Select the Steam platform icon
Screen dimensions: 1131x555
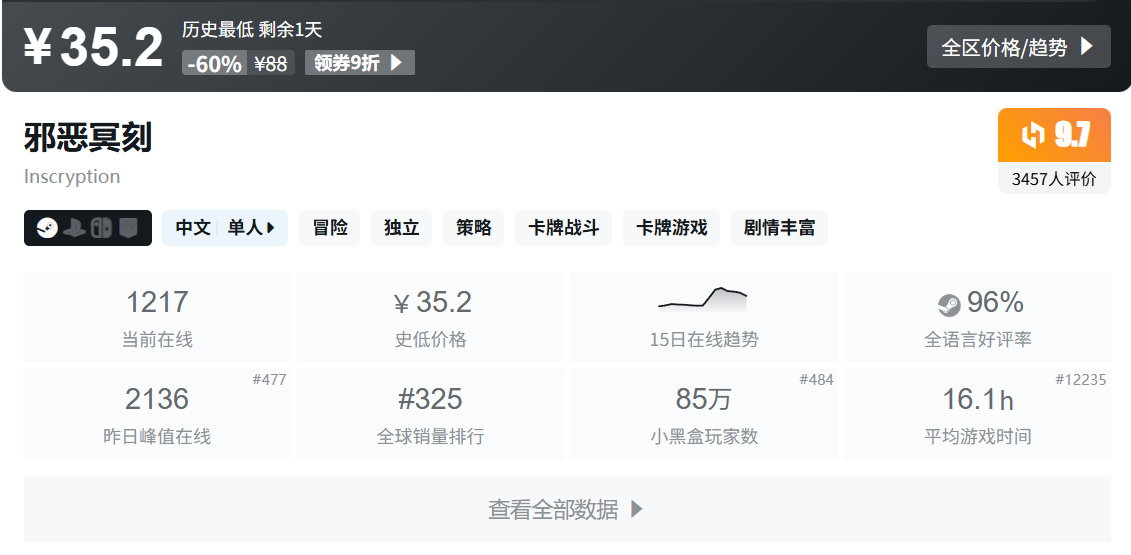coord(47,228)
